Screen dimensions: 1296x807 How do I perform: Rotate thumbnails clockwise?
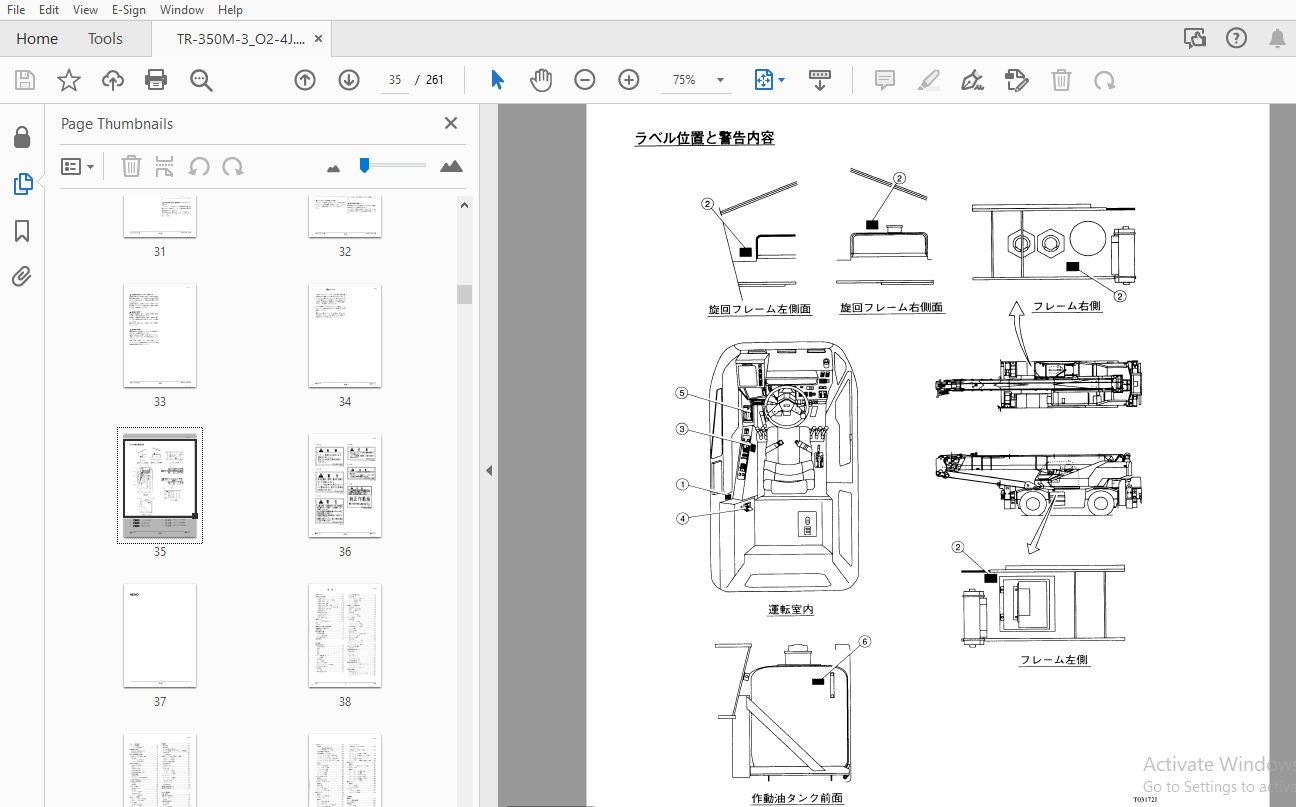pos(233,166)
